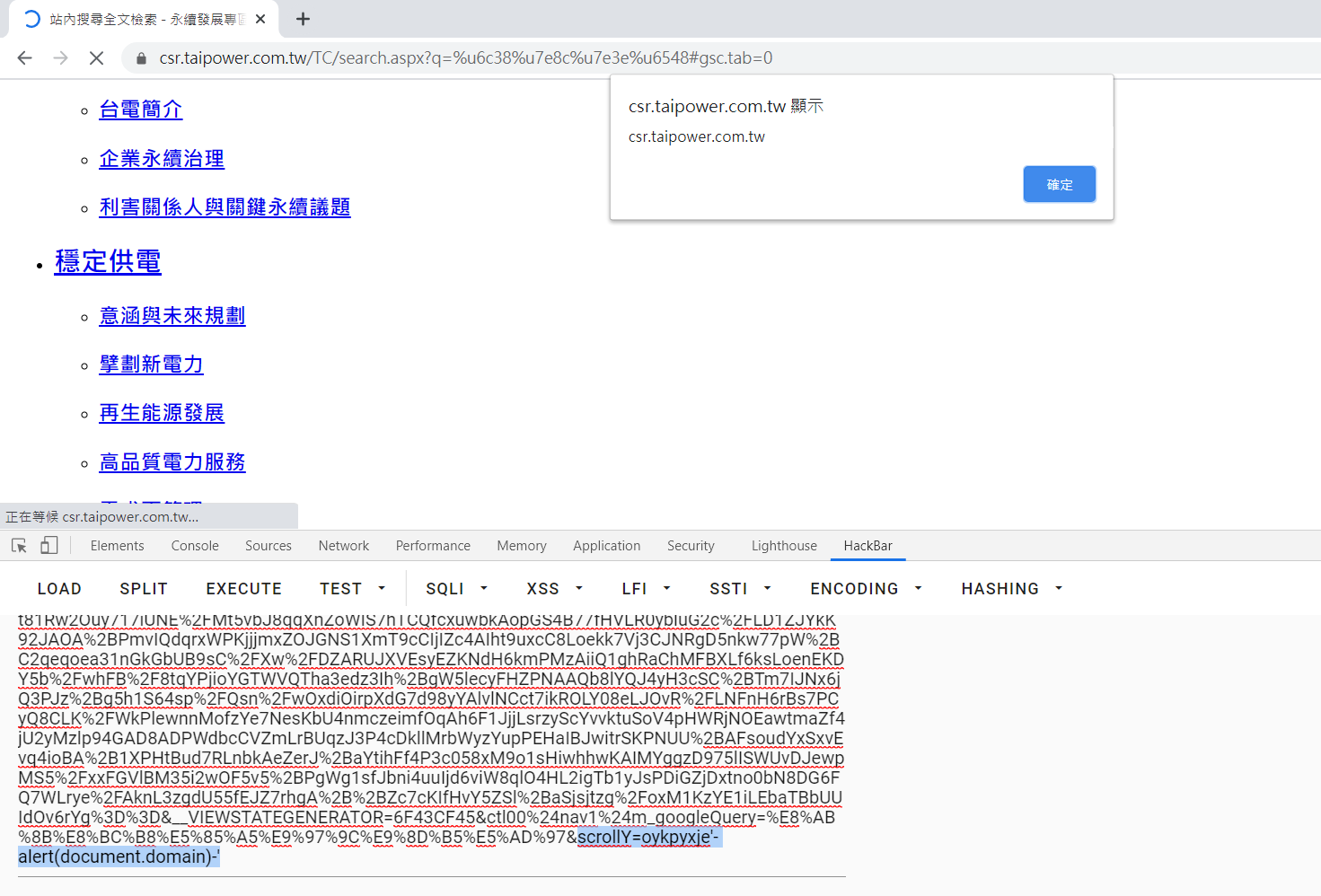Viewport: 1321px width, 896px height.
Task: Open a new tab with plus icon
Action: pyautogui.click(x=304, y=19)
